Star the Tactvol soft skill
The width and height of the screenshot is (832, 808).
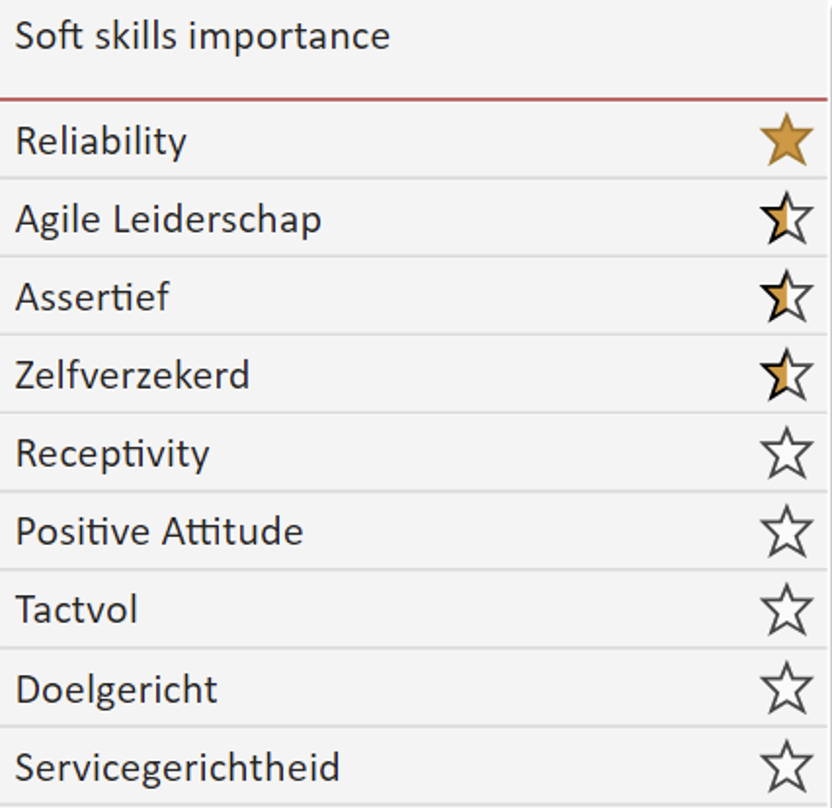pyautogui.click(x=786, y=610)
